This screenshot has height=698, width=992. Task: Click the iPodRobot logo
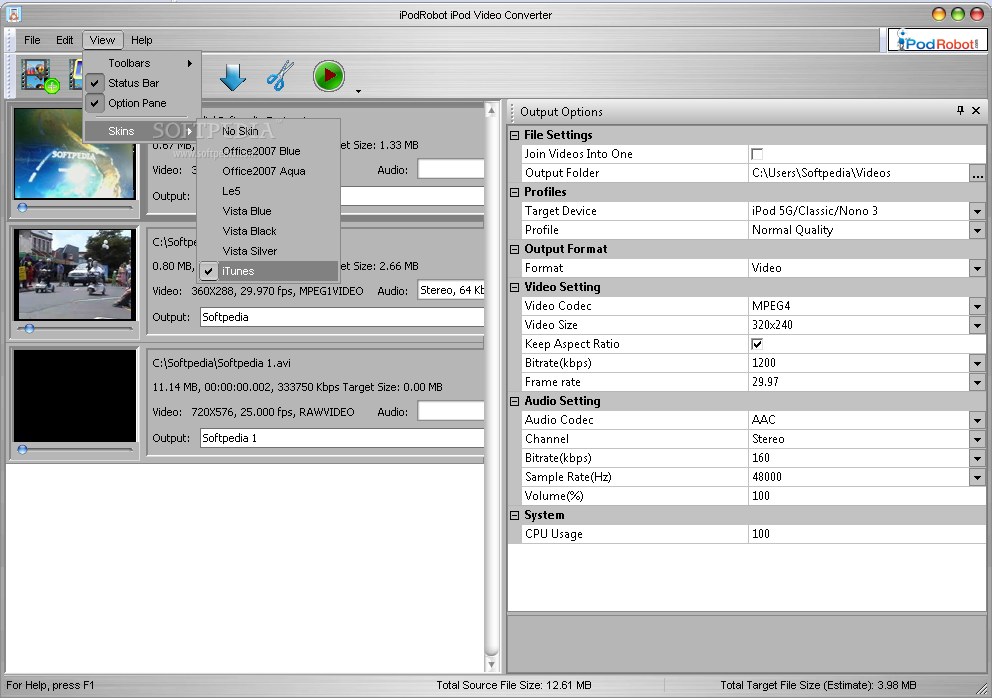coord(938,40)
